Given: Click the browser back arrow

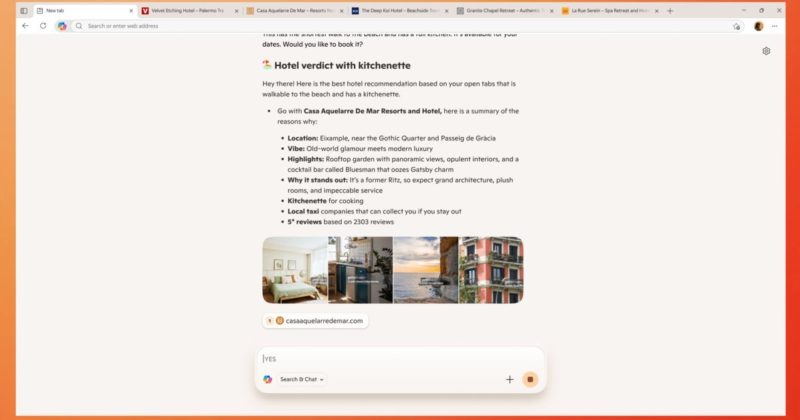Looking at the screenshot, I should coord(25,25).
